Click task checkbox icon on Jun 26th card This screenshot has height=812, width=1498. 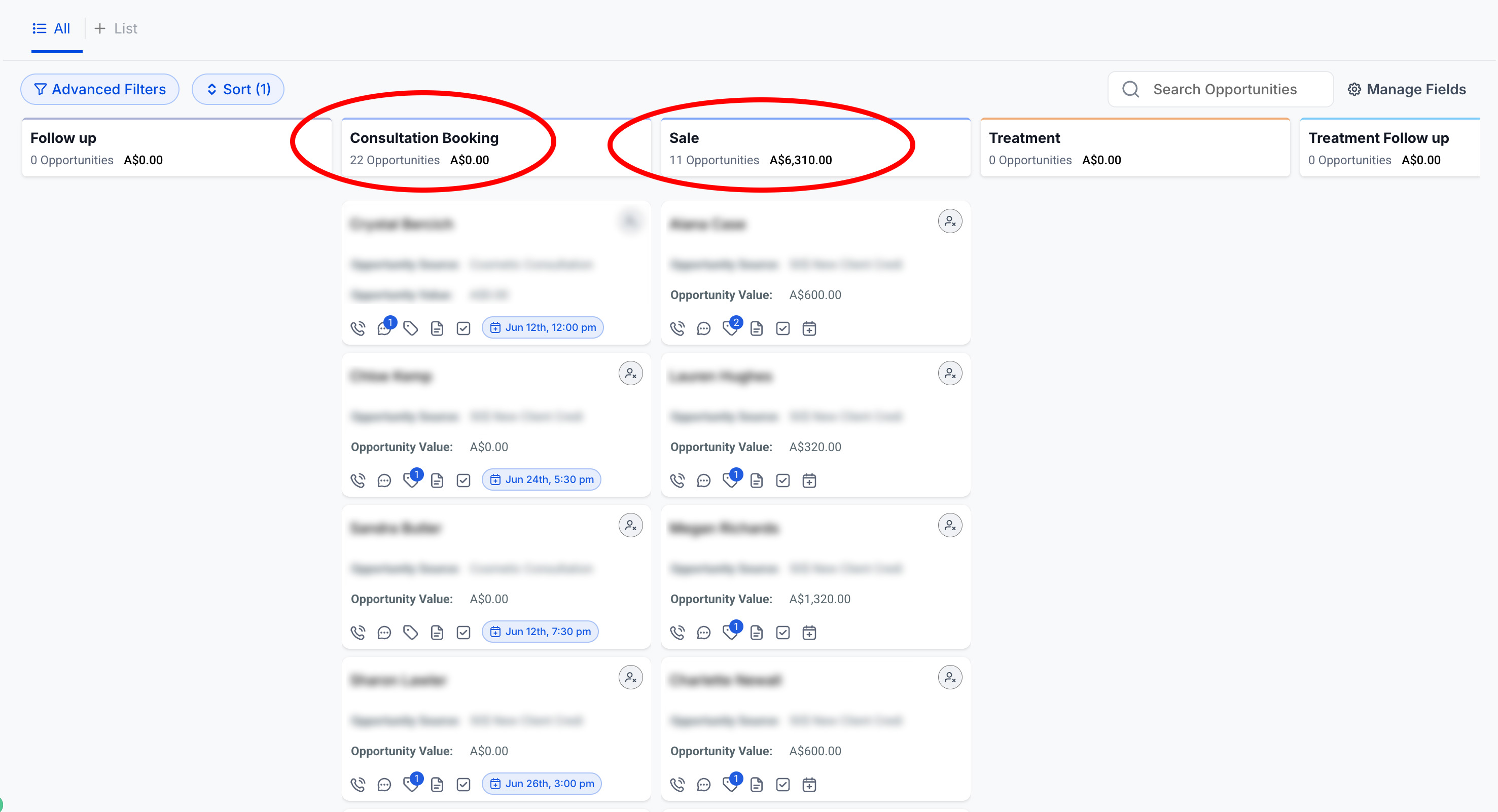coord(463,785)
